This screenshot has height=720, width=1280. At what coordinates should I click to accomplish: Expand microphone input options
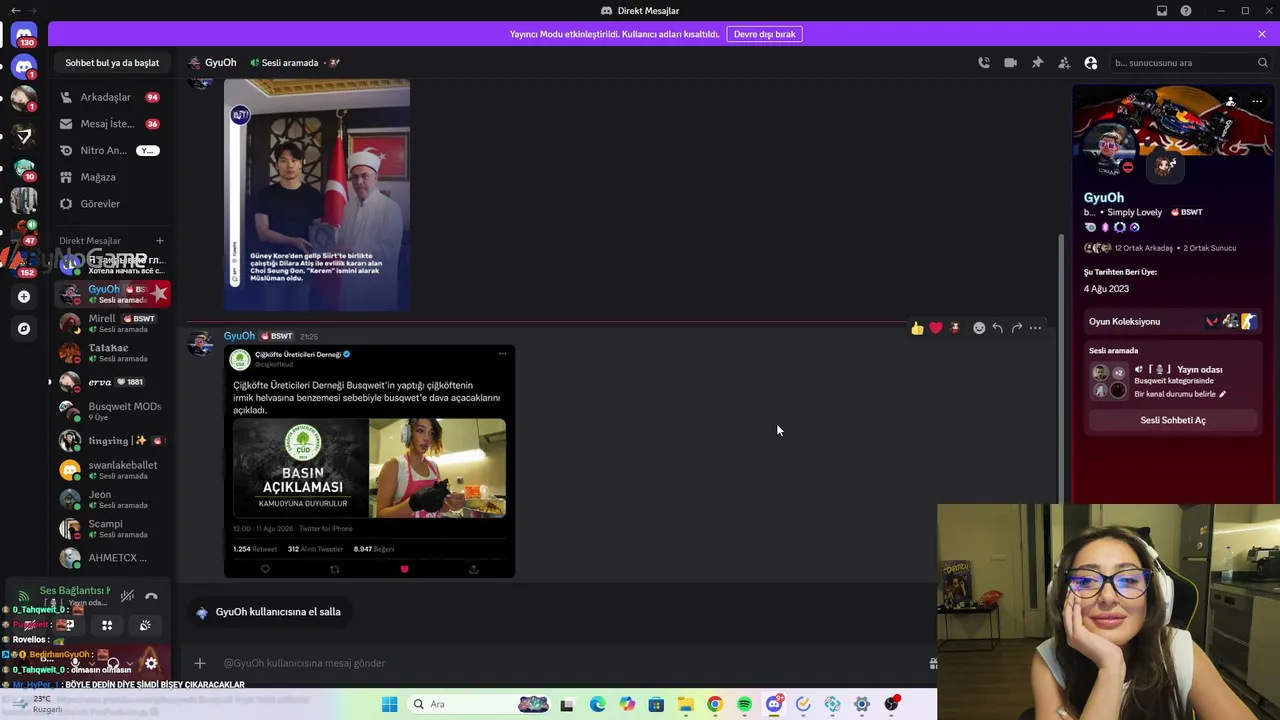[x=90, y=663]
